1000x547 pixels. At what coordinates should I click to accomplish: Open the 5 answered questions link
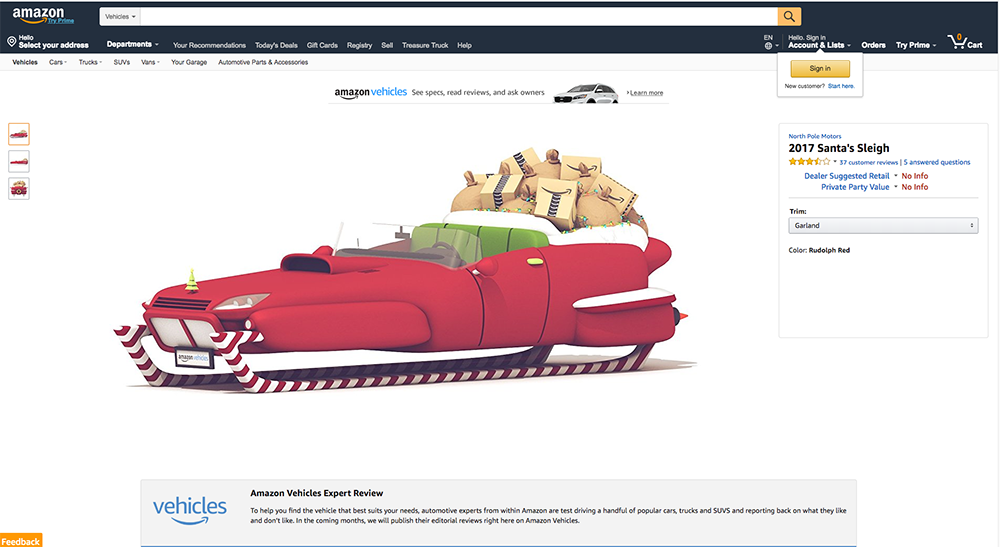click(x=937, y=163)
